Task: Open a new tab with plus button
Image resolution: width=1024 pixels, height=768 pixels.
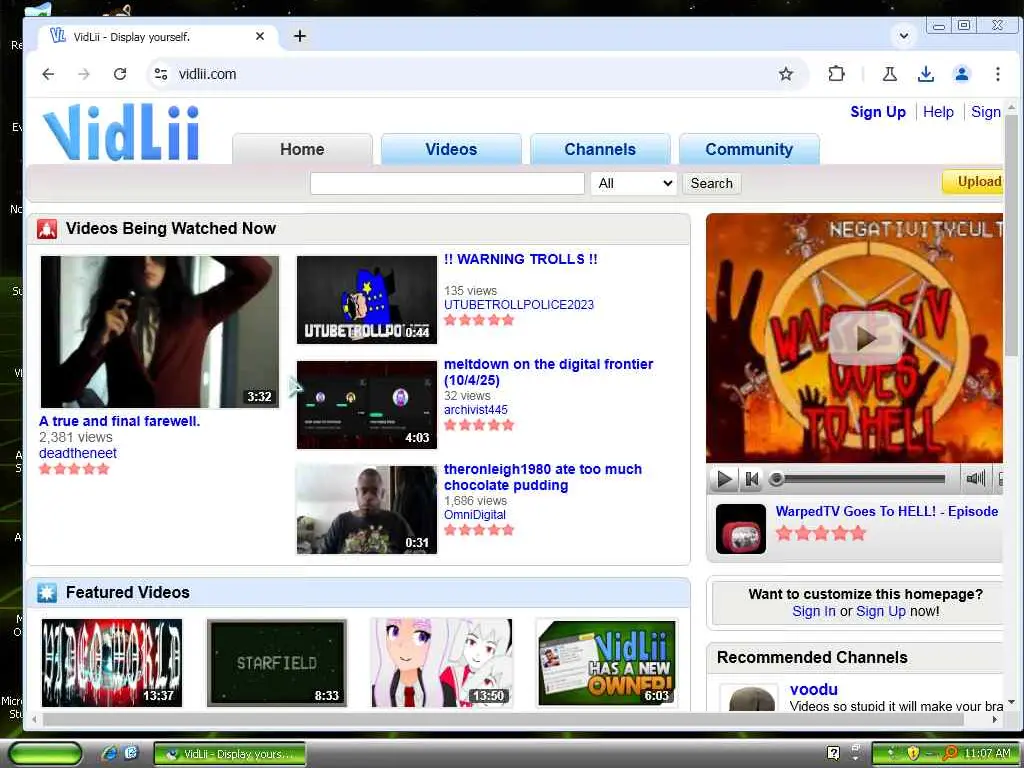Action: [300, 36]
